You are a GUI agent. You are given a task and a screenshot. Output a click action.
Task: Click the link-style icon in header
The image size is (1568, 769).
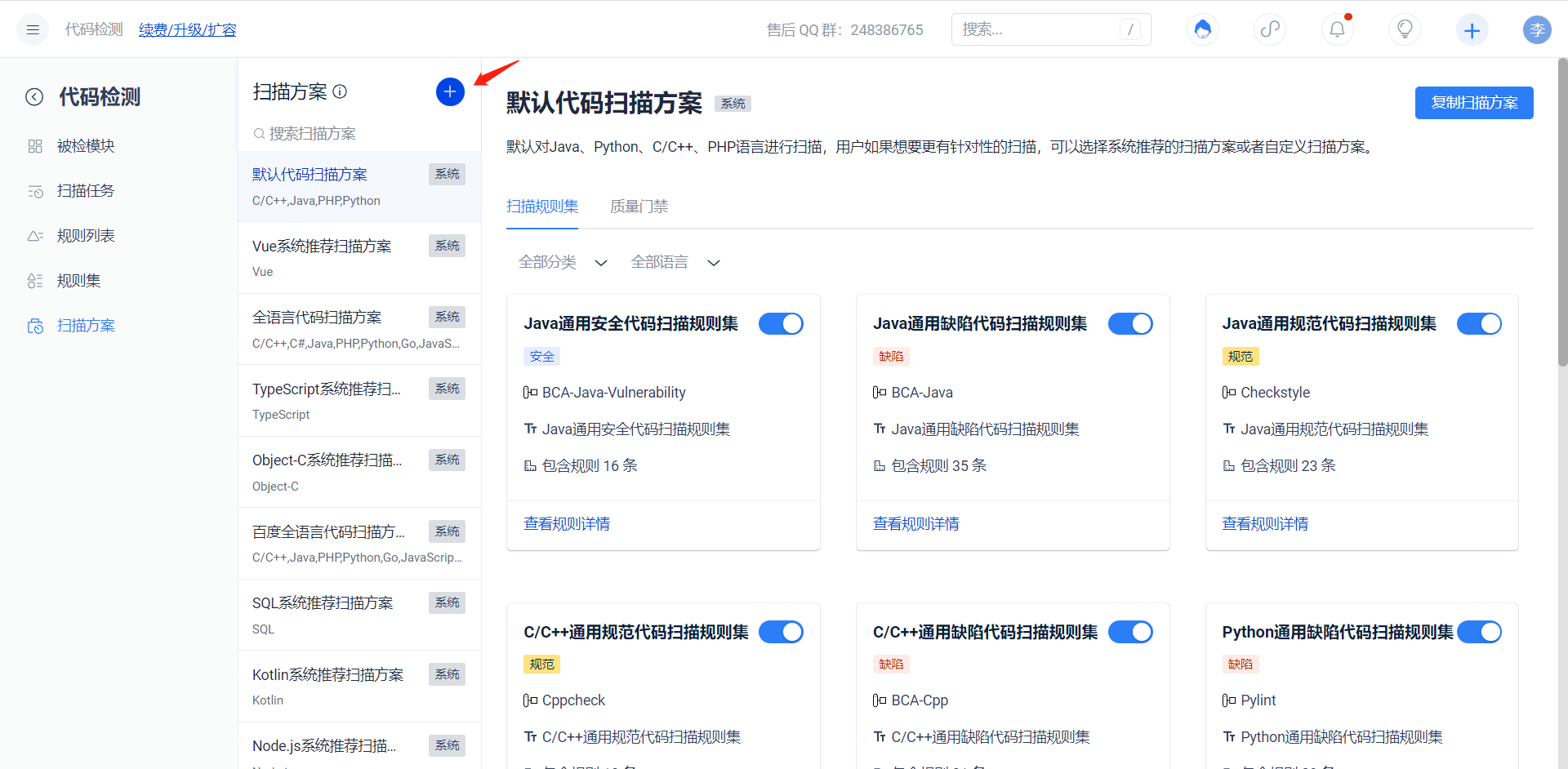[1270, 30]
